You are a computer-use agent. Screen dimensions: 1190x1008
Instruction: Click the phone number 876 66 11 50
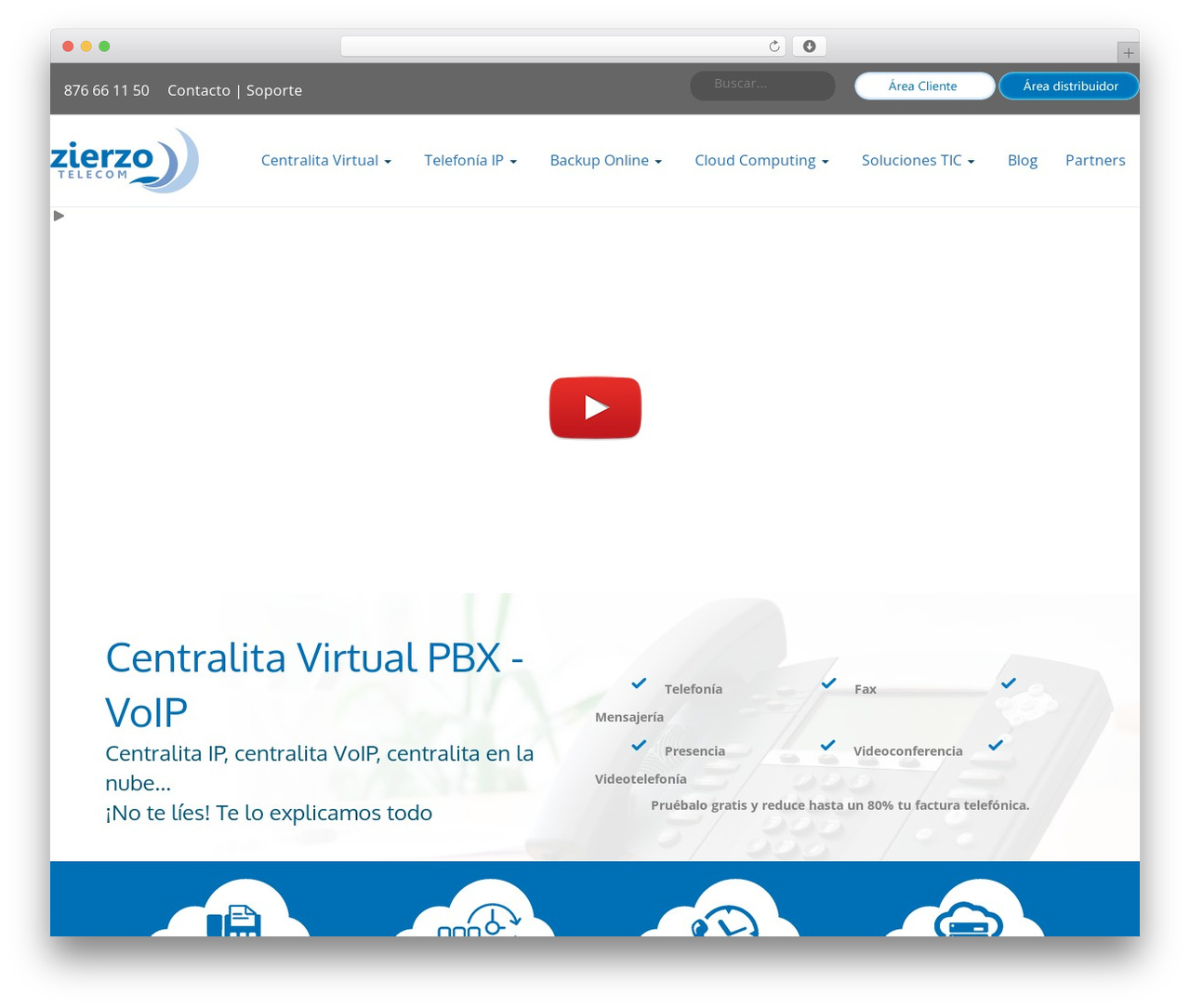point(107,90)
